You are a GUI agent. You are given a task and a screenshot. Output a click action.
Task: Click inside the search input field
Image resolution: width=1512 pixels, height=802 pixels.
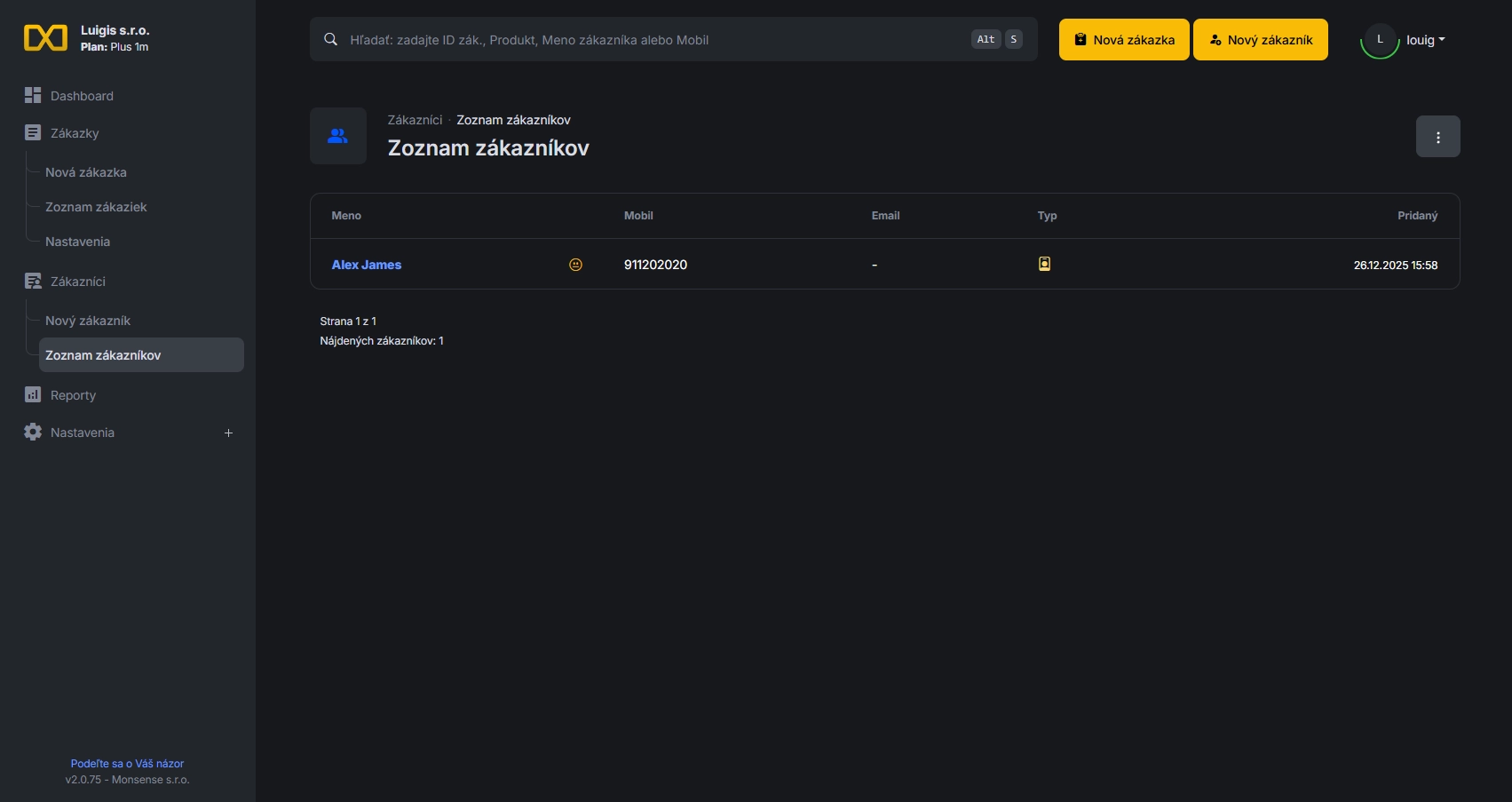pyautogui.click(x=621, y=39)
